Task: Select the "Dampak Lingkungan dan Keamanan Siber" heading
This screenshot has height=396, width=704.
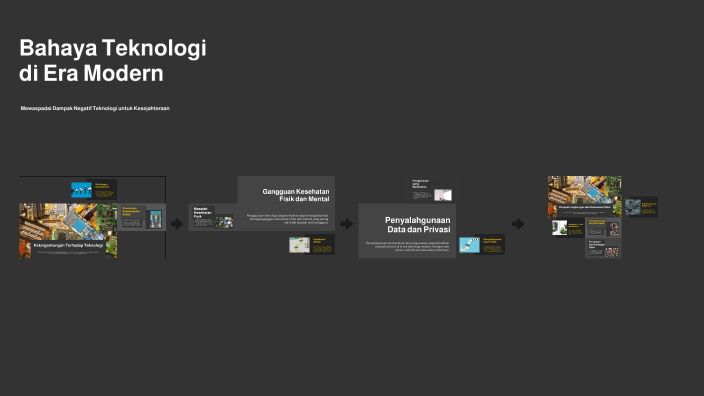Action: [585, 207]
